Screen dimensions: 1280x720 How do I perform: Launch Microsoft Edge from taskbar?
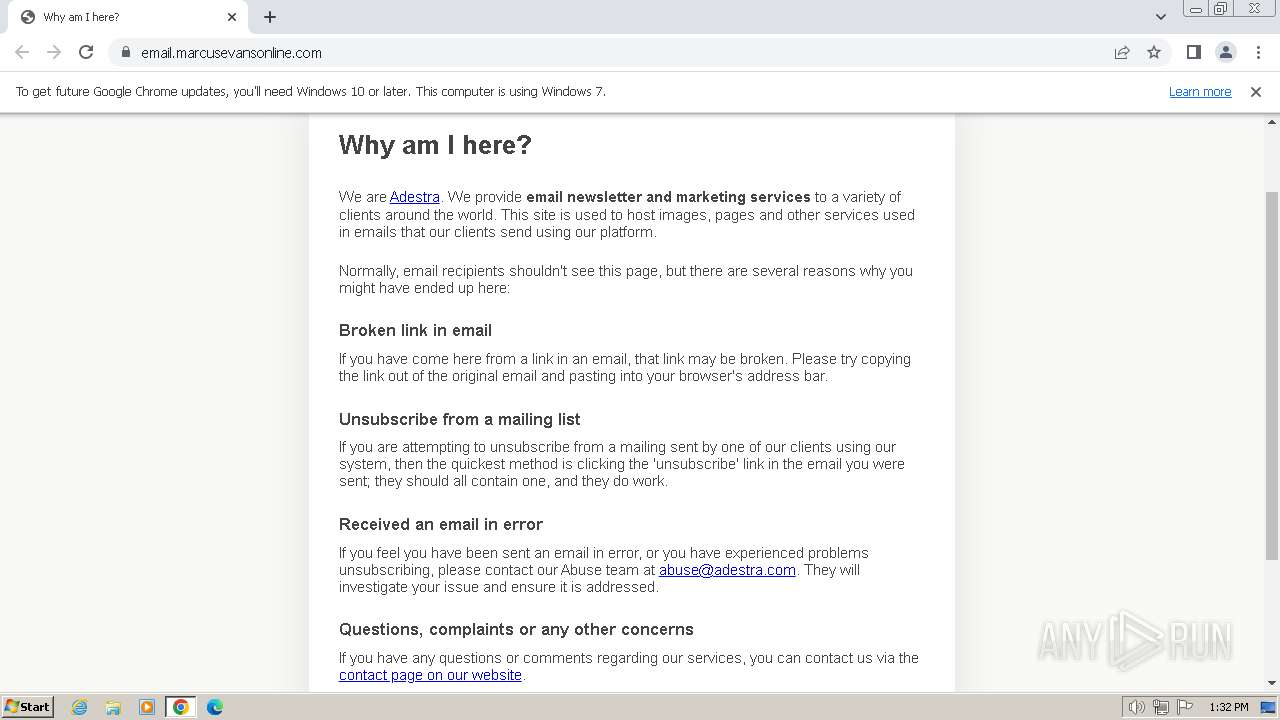(x=215, y=707)
